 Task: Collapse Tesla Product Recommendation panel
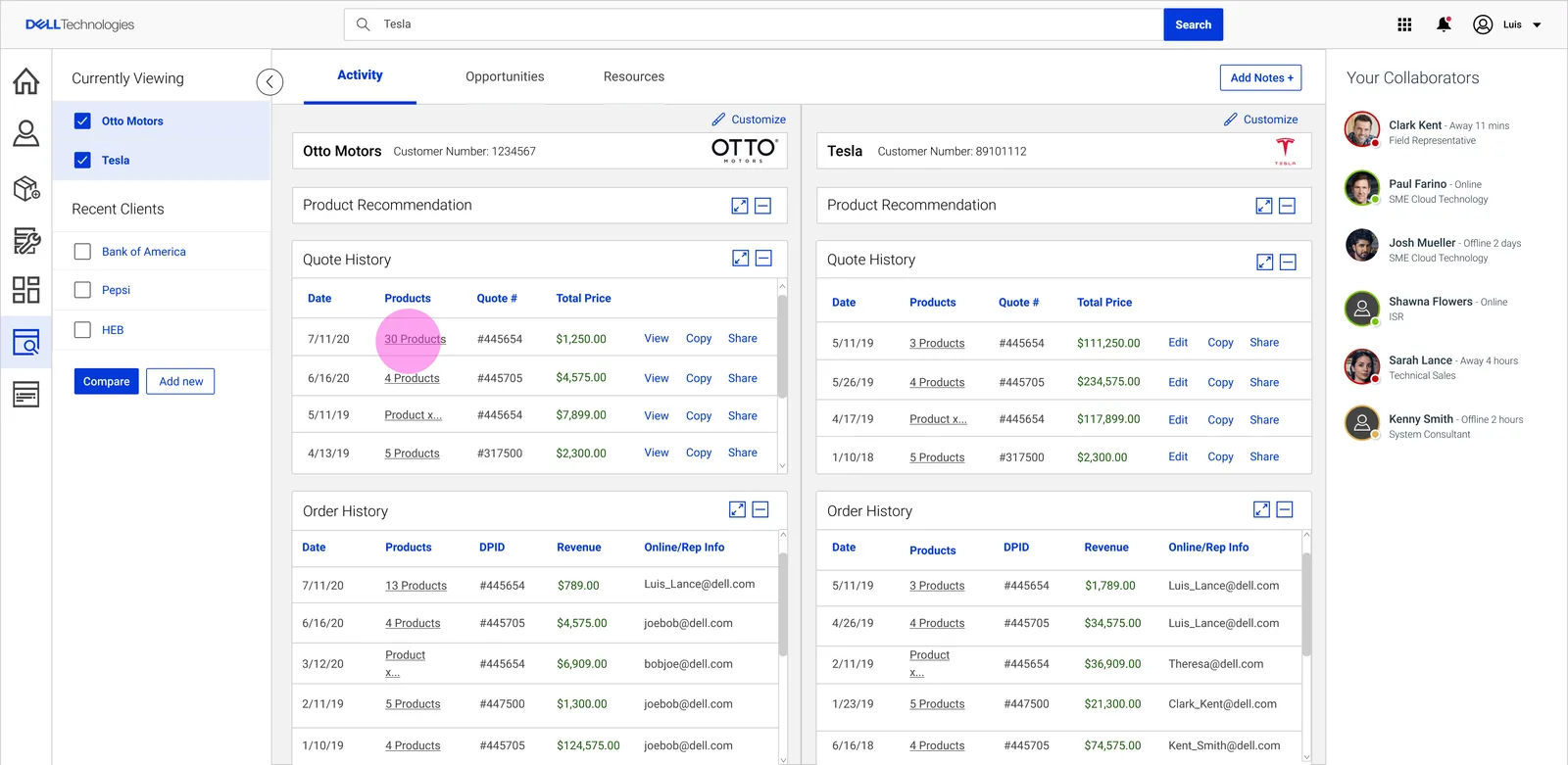(x=1288, y=206)
